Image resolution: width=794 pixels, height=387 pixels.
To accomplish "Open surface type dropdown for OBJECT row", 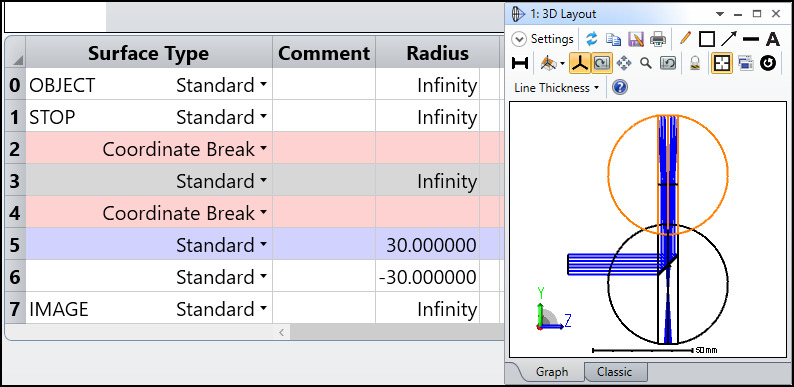I will 263,85.
